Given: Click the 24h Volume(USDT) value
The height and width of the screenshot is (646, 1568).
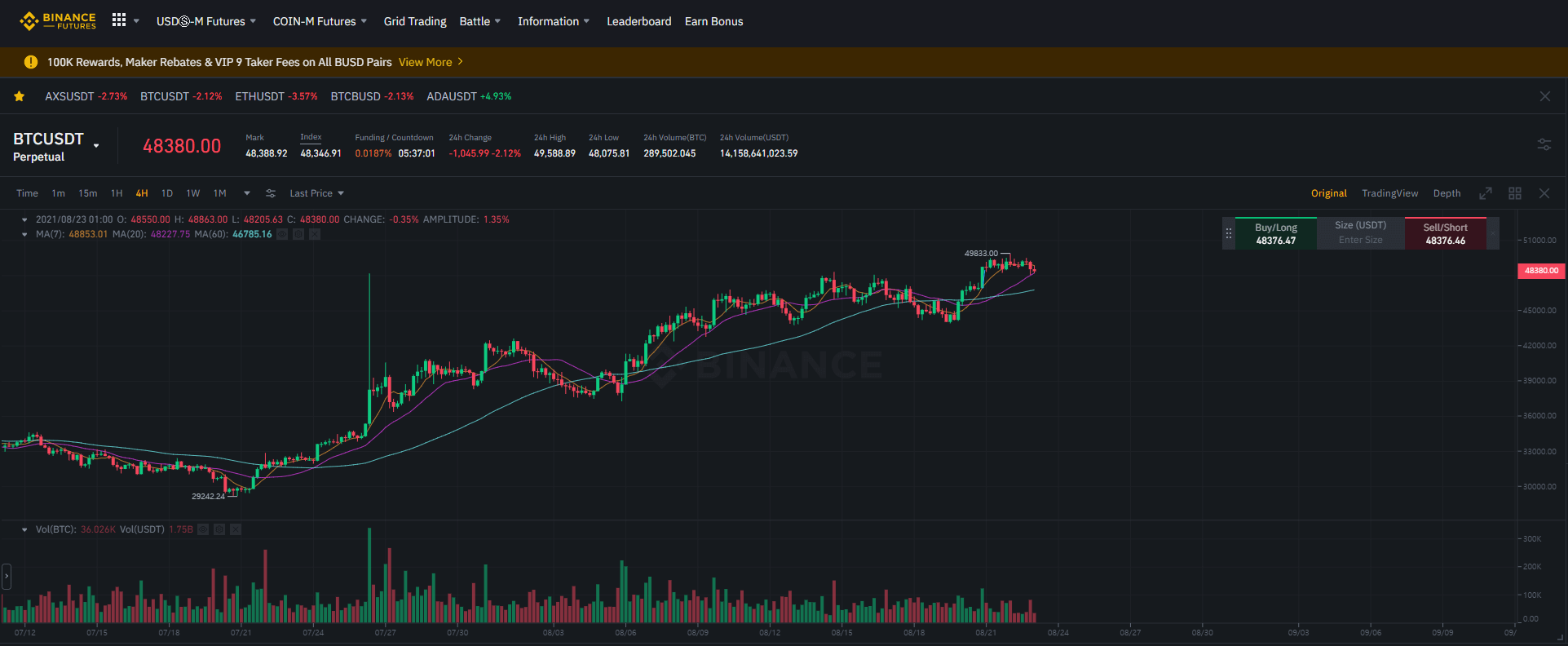Looking at the screenshot, I should click(758, 153).
